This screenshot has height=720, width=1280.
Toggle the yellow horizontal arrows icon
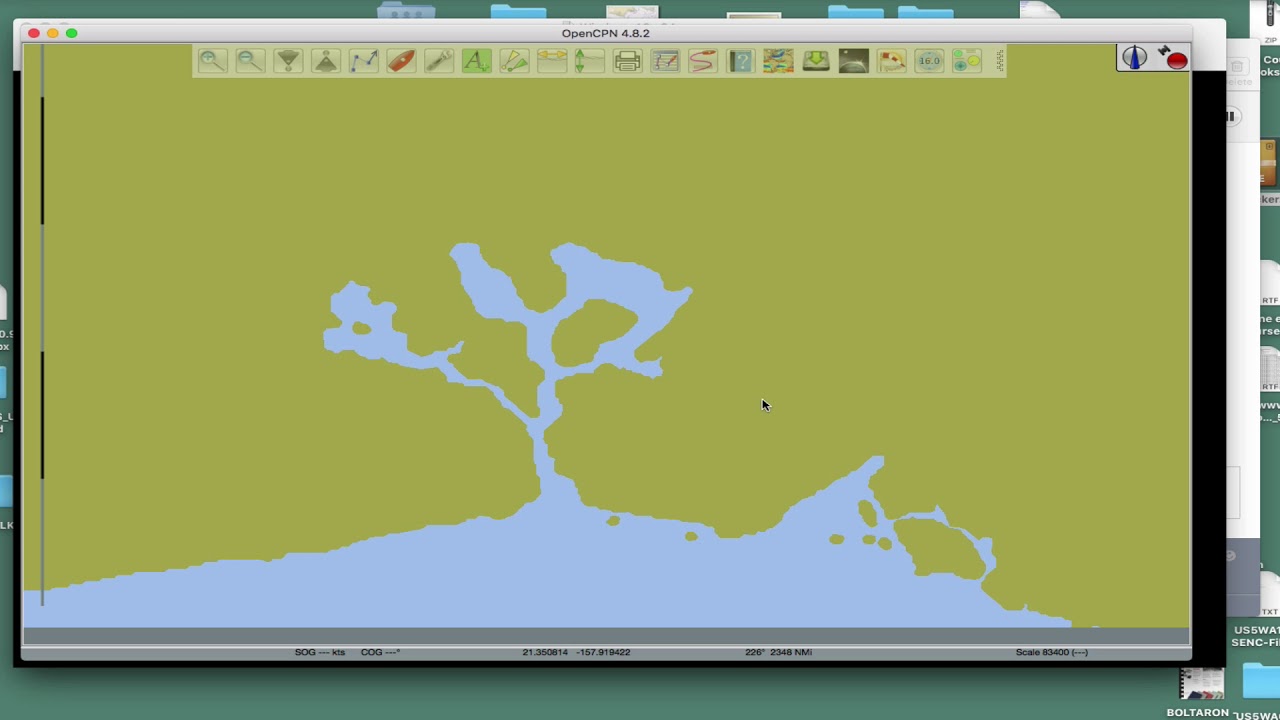click(552, 61)
